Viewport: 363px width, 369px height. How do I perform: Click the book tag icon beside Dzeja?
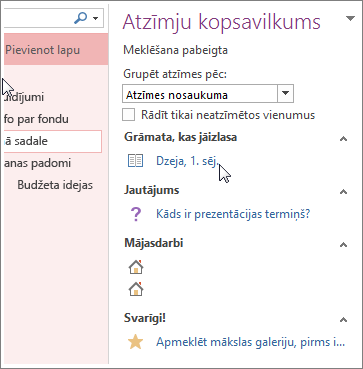click(x=135, y=161)
